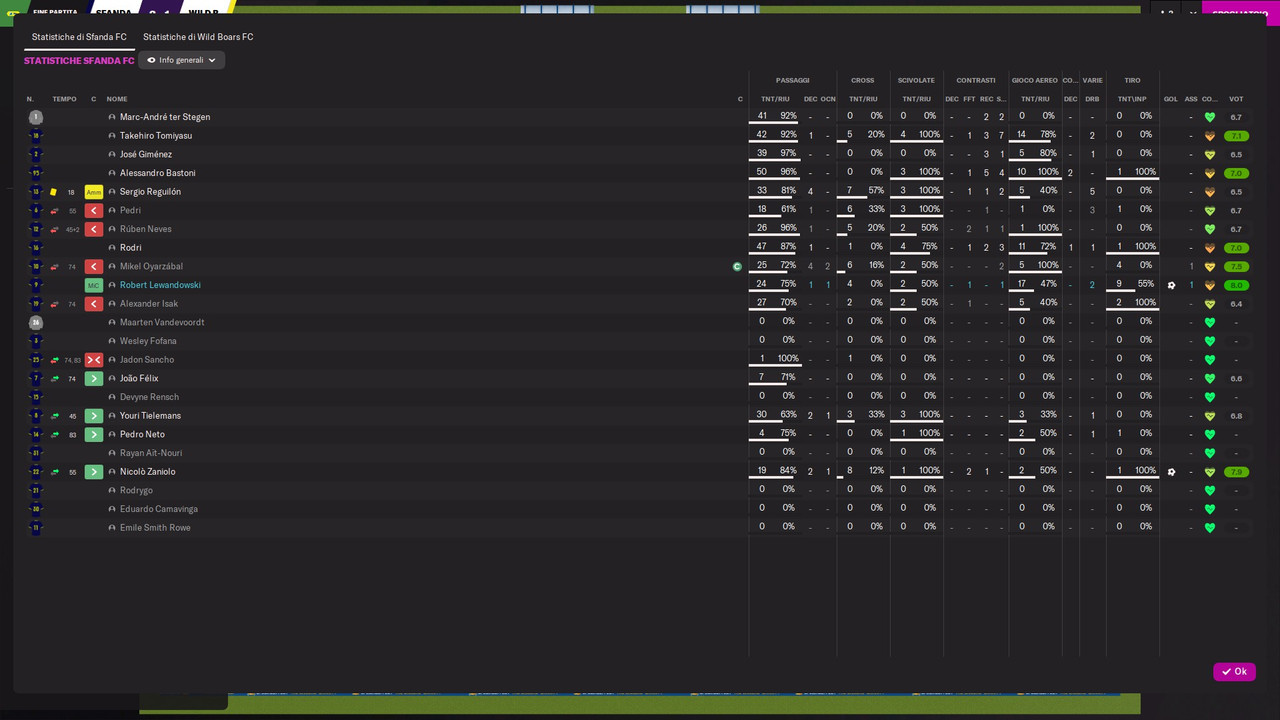Screen dimensions: 1280x720
Task: Click the condition heart icon for ter Stegen
Action: [1210, 117]
